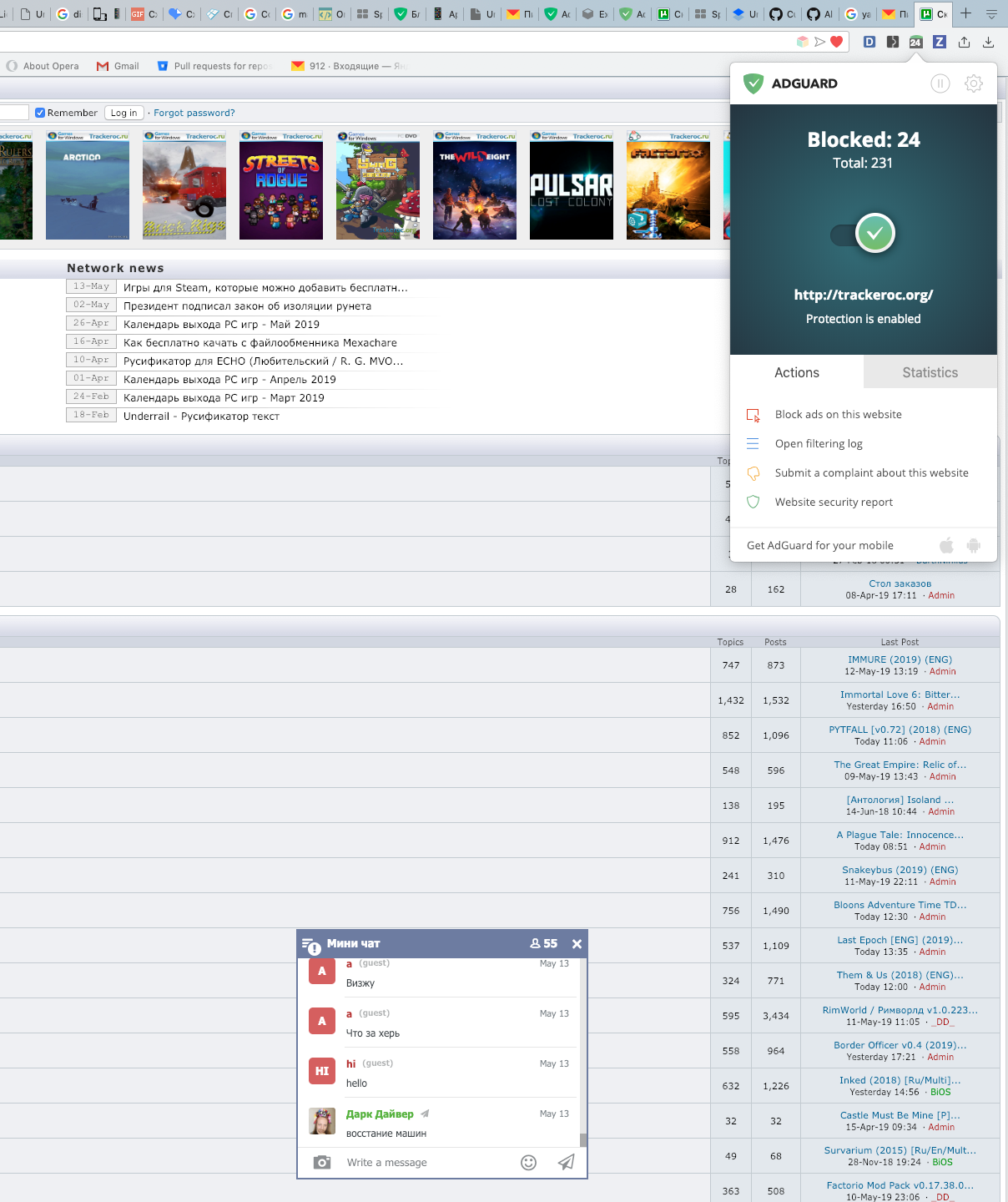This screenshot has width=1008, height=1202.
Task: Click the 'Forgot password?' link
Action: [x=193, y=112]
